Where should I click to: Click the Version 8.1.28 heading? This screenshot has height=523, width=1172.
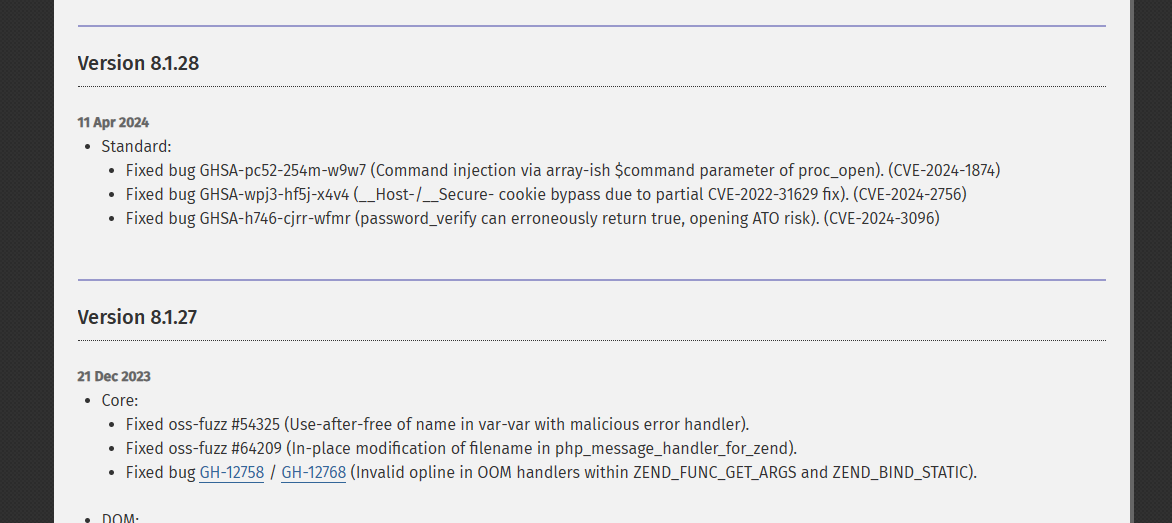pyautogui.click(x=138, y=63)
